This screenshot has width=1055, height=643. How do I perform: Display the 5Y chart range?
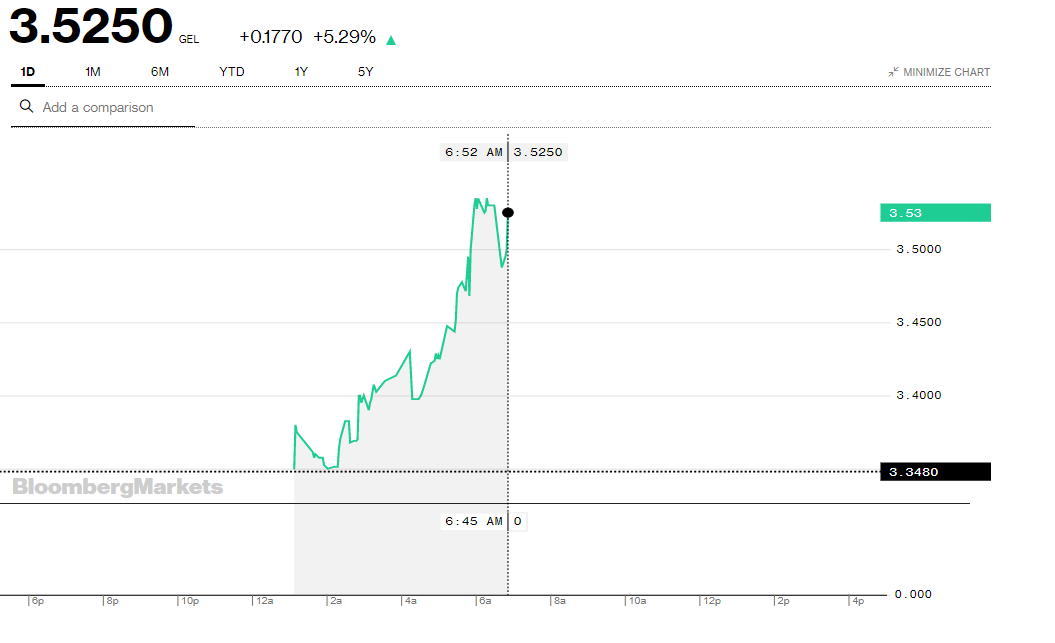point(366,72)
